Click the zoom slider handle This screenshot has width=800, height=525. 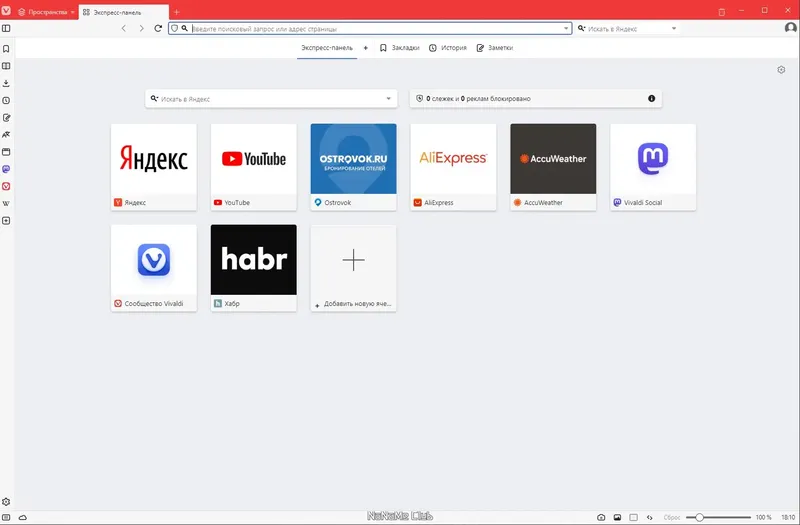pyautogui.click(x=699, y=517)
